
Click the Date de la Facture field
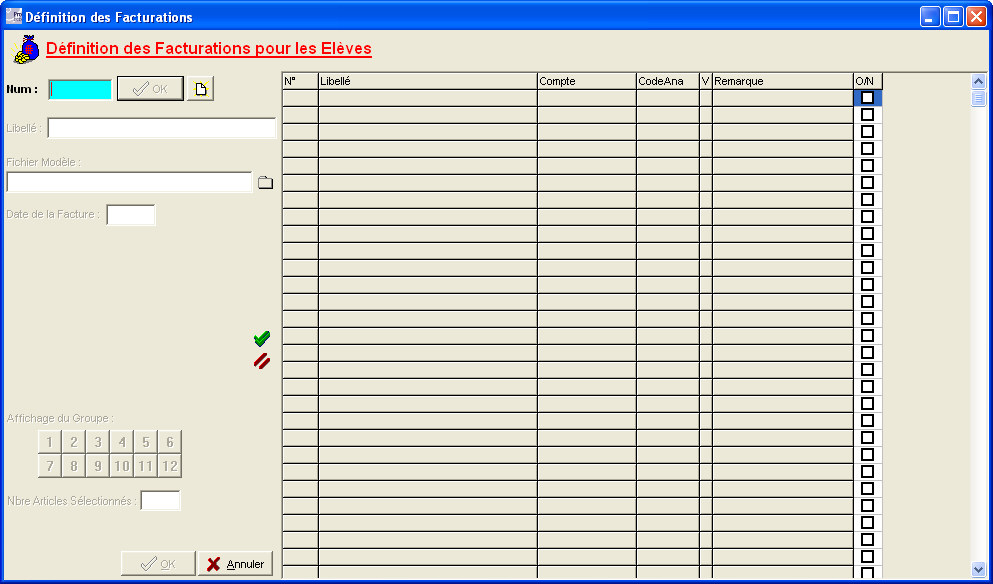point(131,215)
